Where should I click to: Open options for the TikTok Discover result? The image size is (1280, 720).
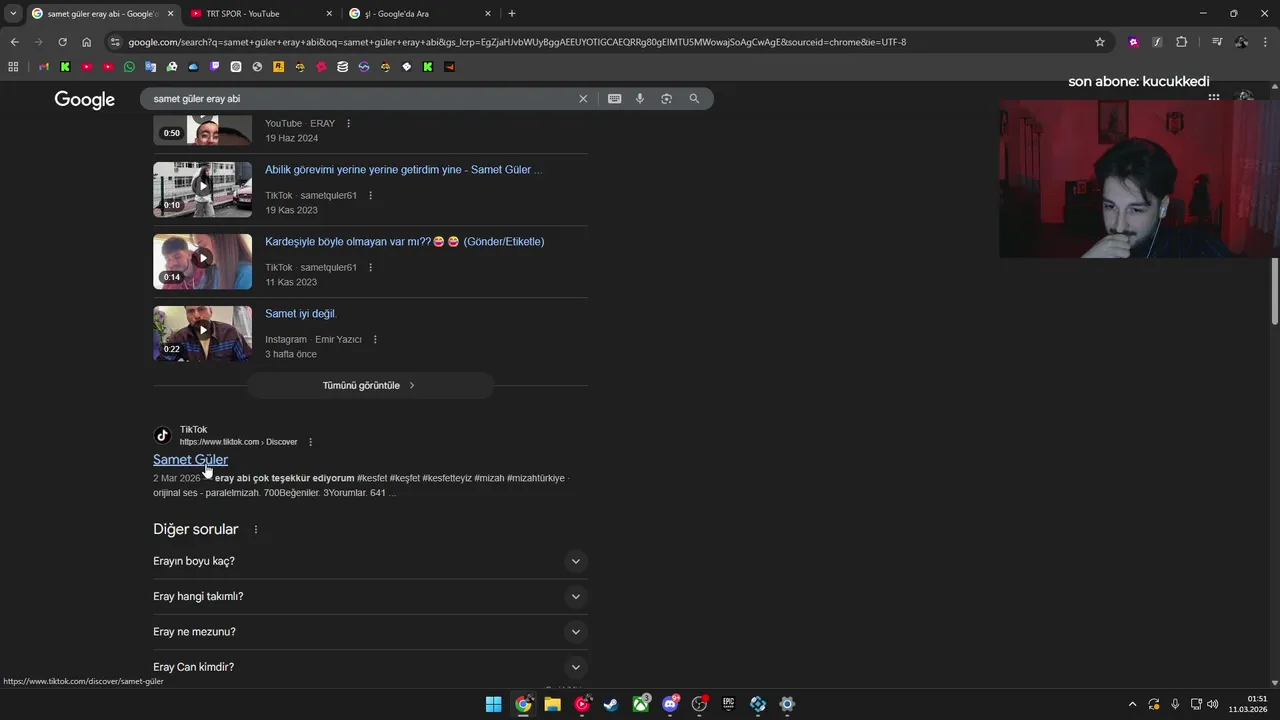point(310,442)
